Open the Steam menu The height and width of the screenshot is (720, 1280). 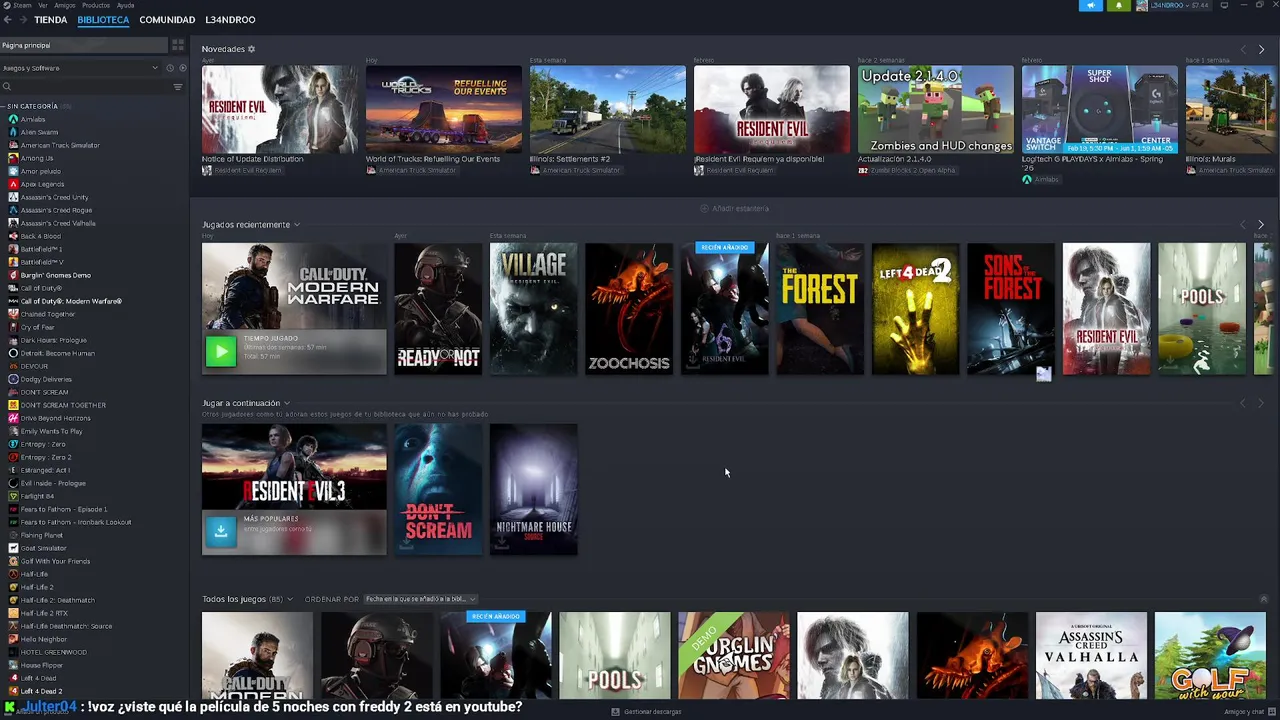(23, 5)
